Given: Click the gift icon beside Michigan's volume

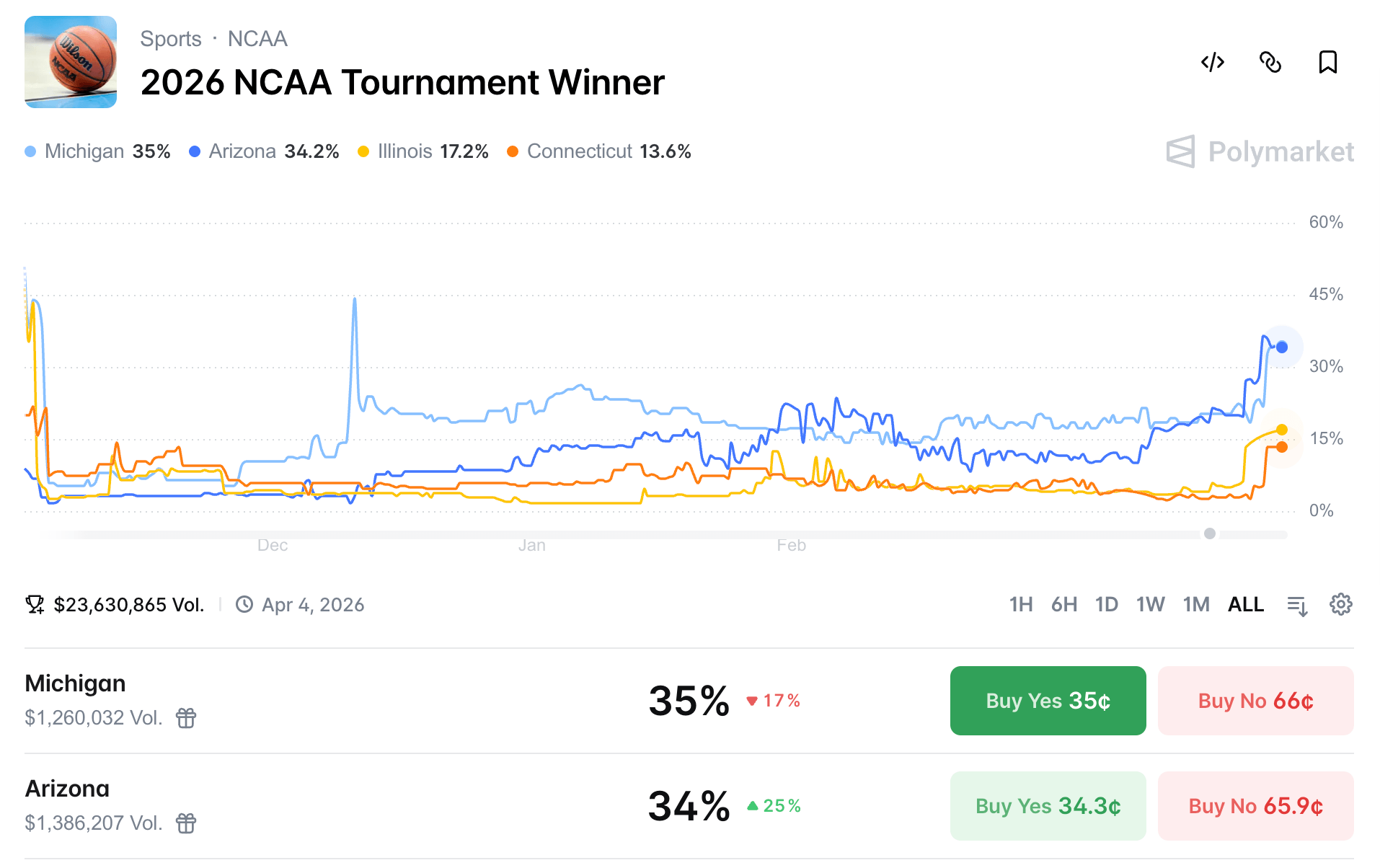Looking at the screenshot, I should (x=186, y=718).
